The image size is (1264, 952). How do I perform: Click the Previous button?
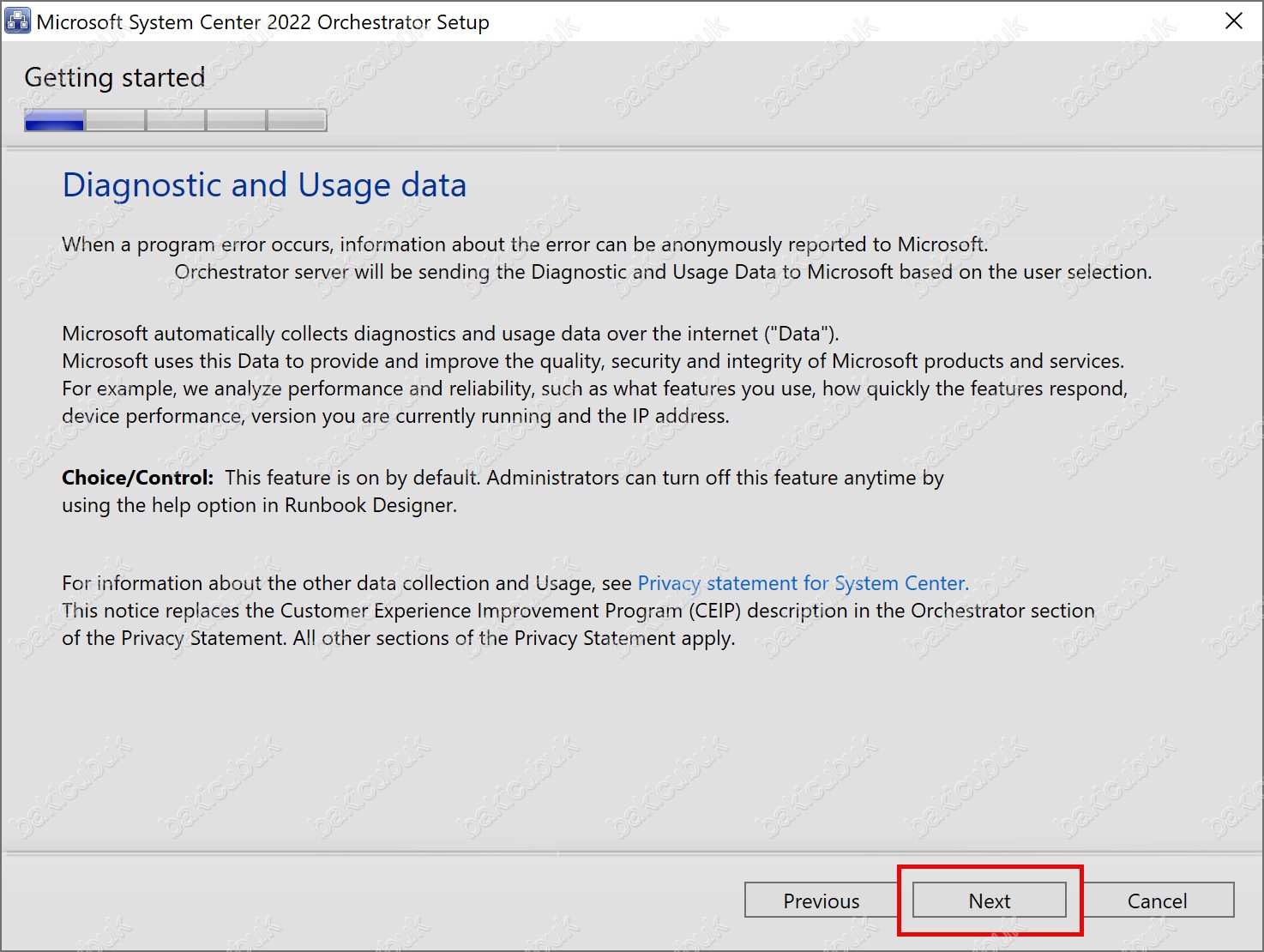(821, 901)
